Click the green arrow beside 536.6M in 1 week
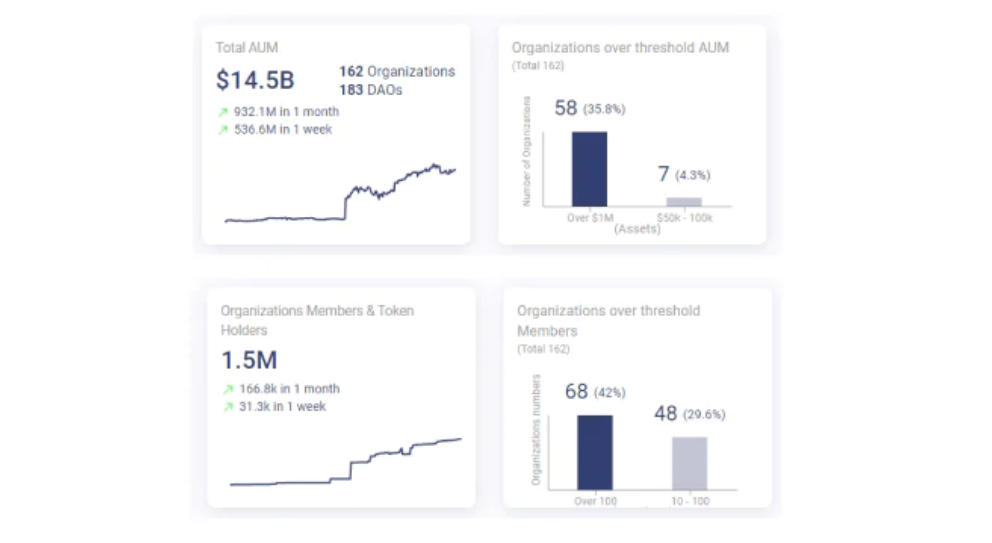This screenshot has height=543, width=992. [x=223, y=130]
